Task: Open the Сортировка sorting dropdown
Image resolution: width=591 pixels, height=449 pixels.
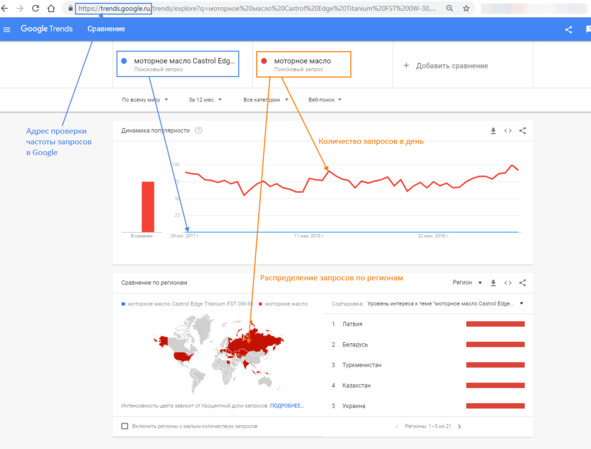Action: (x=446, y=303)
